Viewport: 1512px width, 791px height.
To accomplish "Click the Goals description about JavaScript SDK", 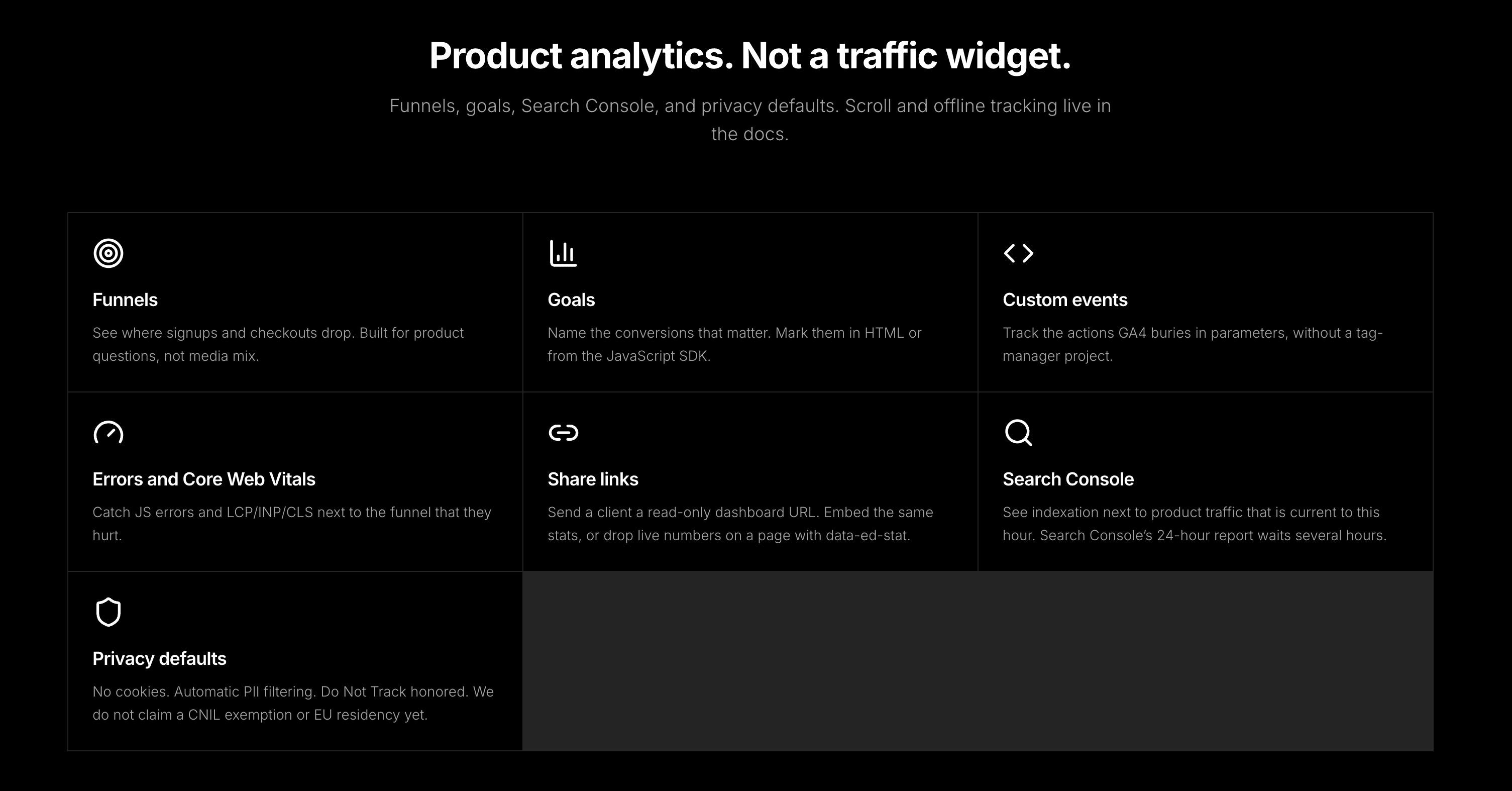I will [x=734, y=344].
